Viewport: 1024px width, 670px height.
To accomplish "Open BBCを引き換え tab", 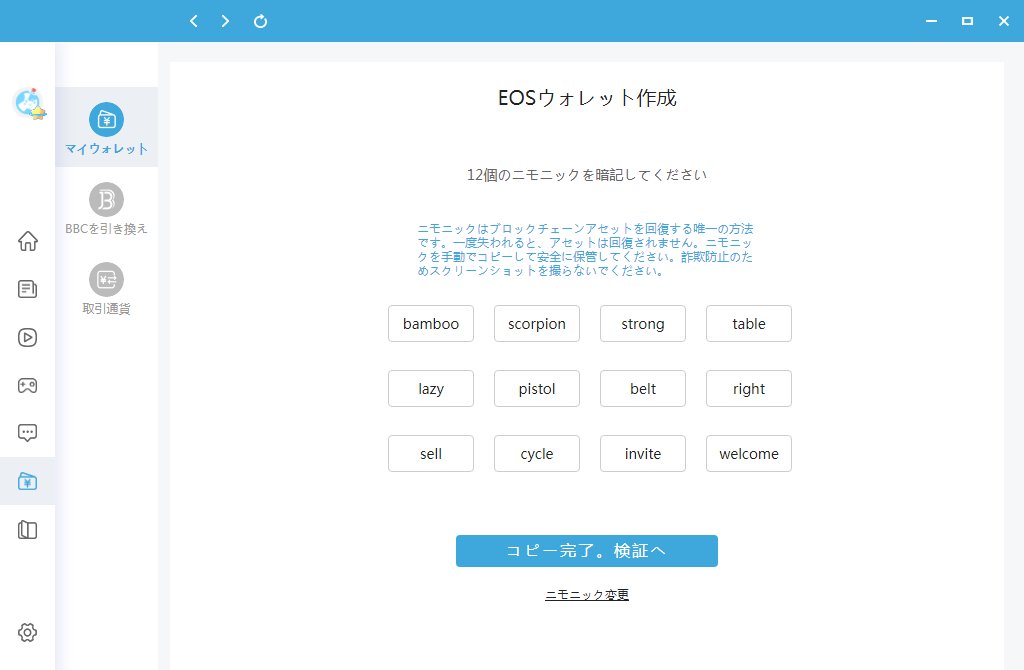I will (x=106, y=208).
